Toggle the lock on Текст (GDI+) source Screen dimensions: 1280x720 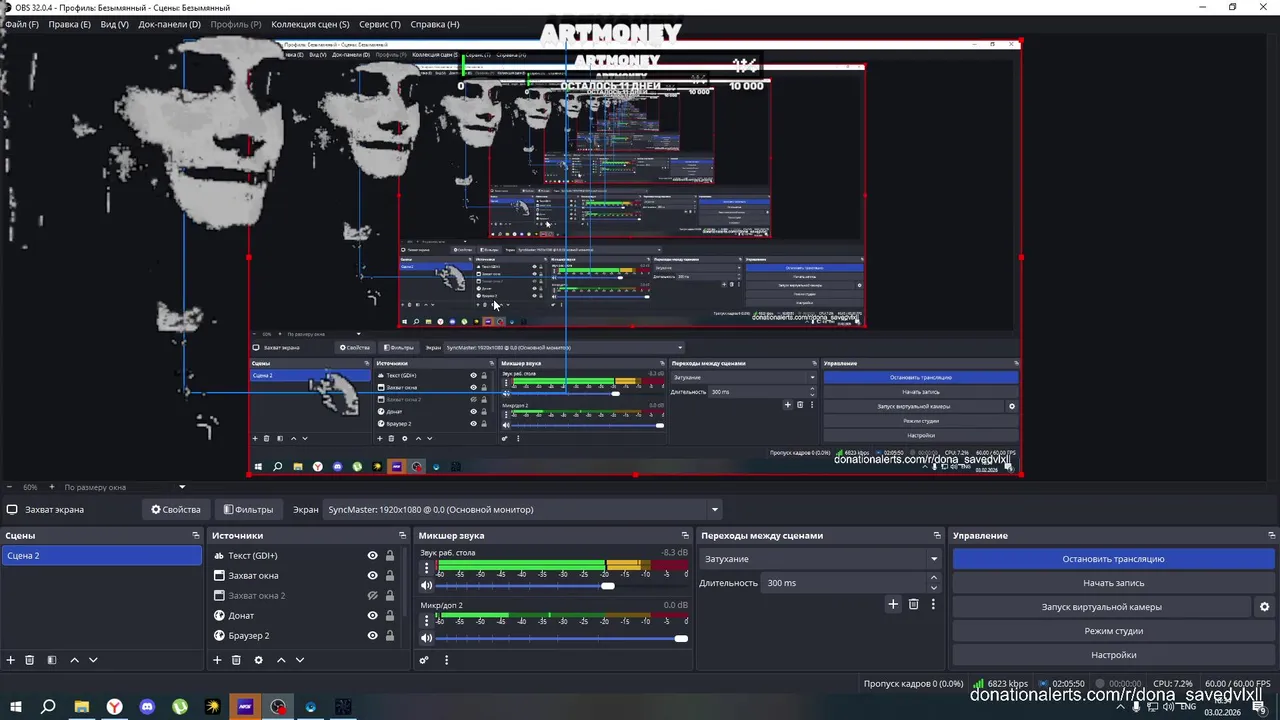390,556
